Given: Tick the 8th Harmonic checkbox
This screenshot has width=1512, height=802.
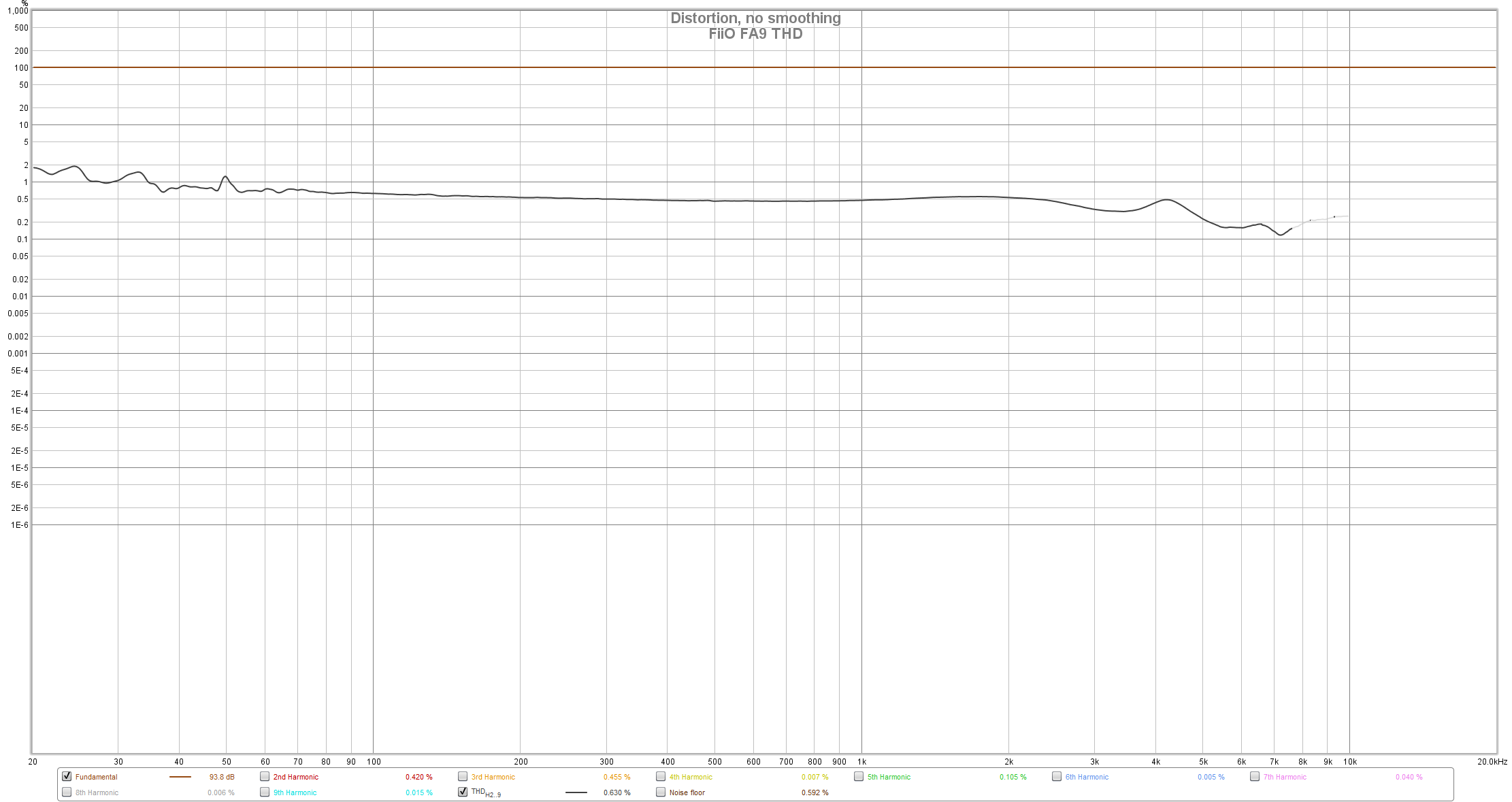Looking at the screenshot, I should (67, 792).
